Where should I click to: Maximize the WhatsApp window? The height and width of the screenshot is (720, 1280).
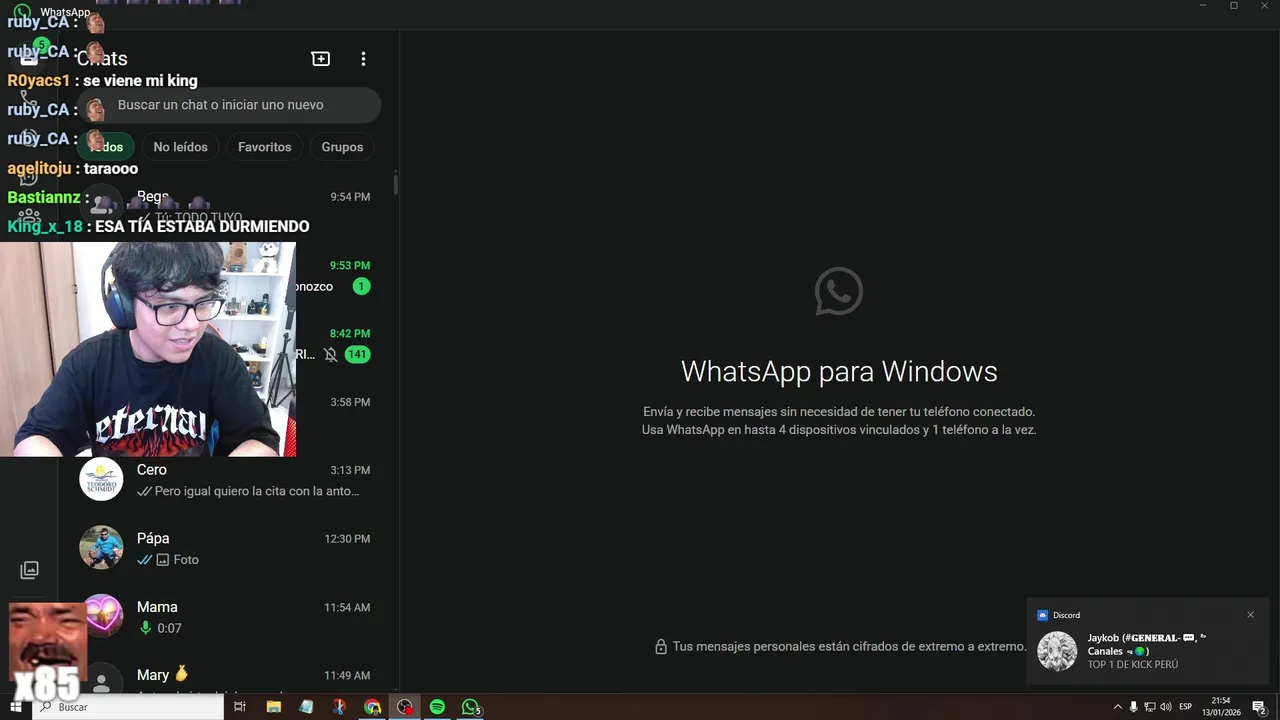1233,6
